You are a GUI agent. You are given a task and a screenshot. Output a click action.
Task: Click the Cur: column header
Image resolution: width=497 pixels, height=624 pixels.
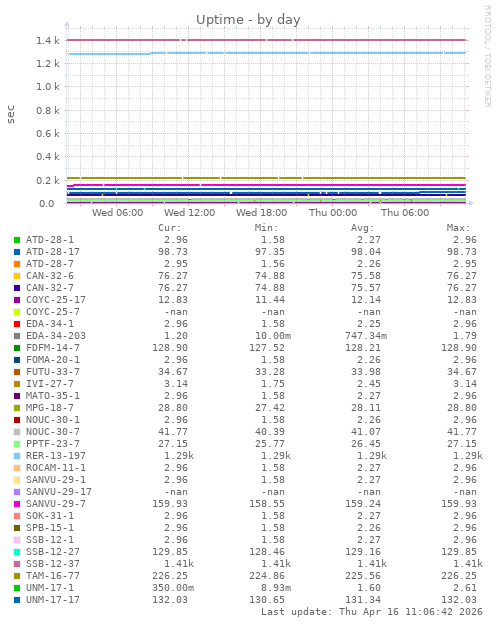pos(170,228)
